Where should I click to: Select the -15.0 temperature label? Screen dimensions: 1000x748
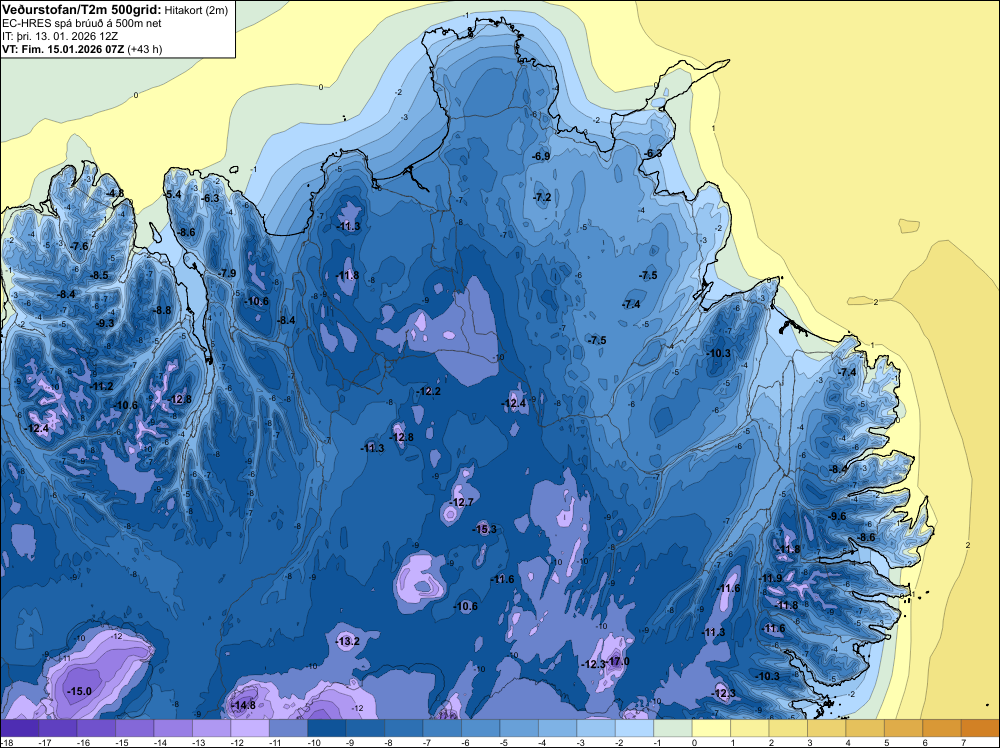[80, 691]
